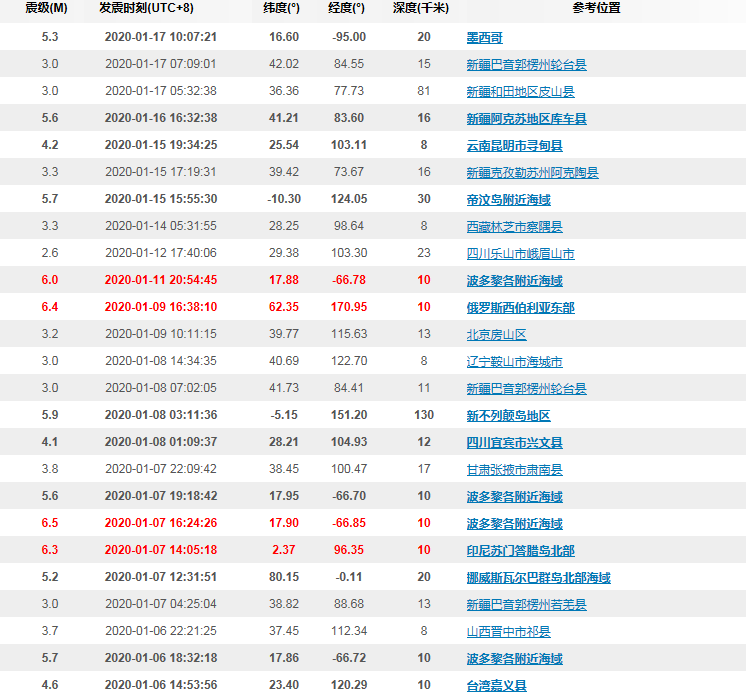Open the 挪威斯瓦尔巴群岛北部海域 link
The image size is (746, 697).
tap(538, 577)
